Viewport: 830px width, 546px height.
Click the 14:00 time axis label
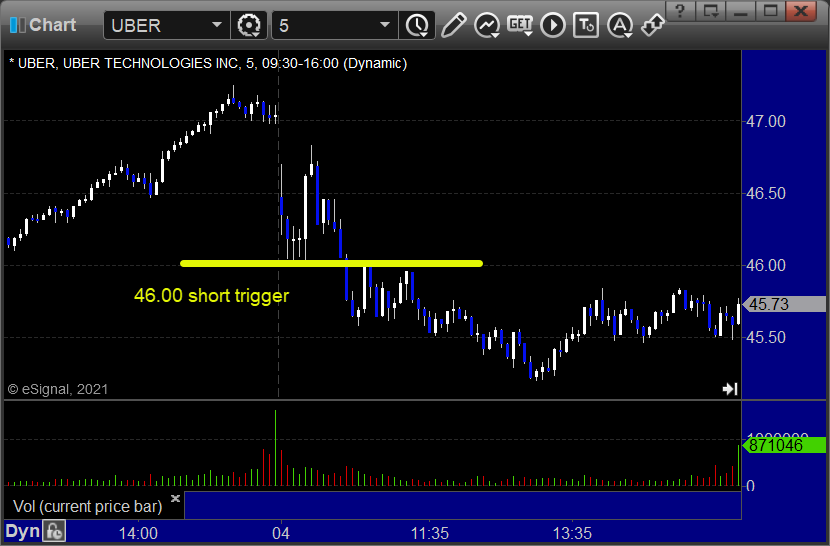[138, 533]
